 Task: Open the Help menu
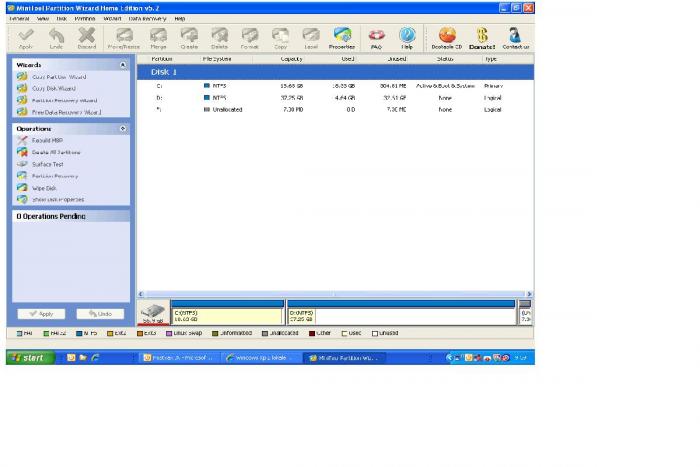tap(179, 19)
